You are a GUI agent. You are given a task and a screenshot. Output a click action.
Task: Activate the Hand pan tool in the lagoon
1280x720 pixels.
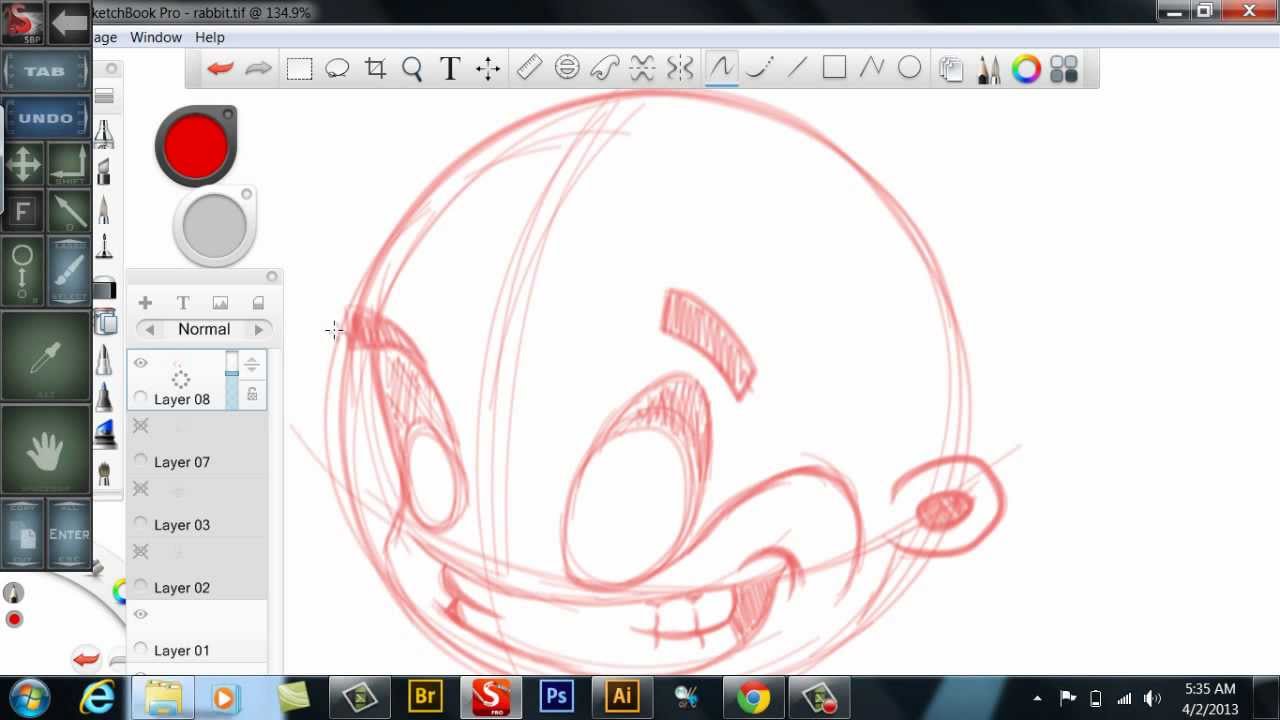click(46, 449)
